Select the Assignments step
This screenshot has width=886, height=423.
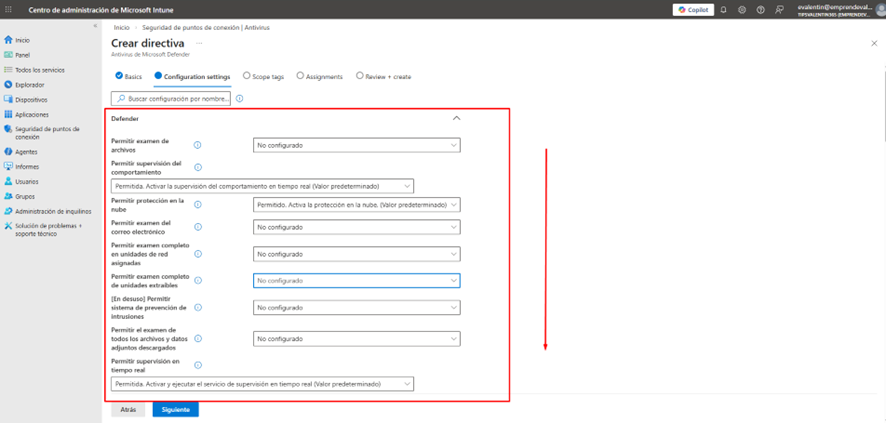(320, 76)
